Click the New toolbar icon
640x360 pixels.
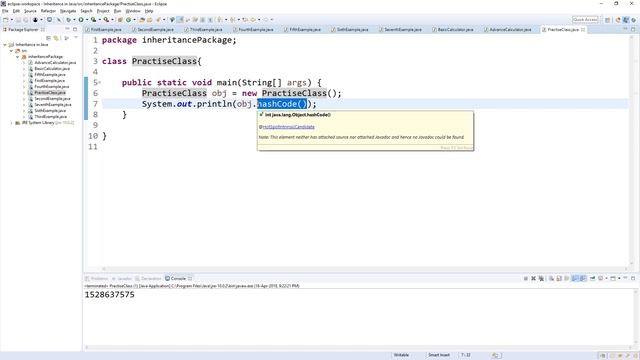pos(6,20)
